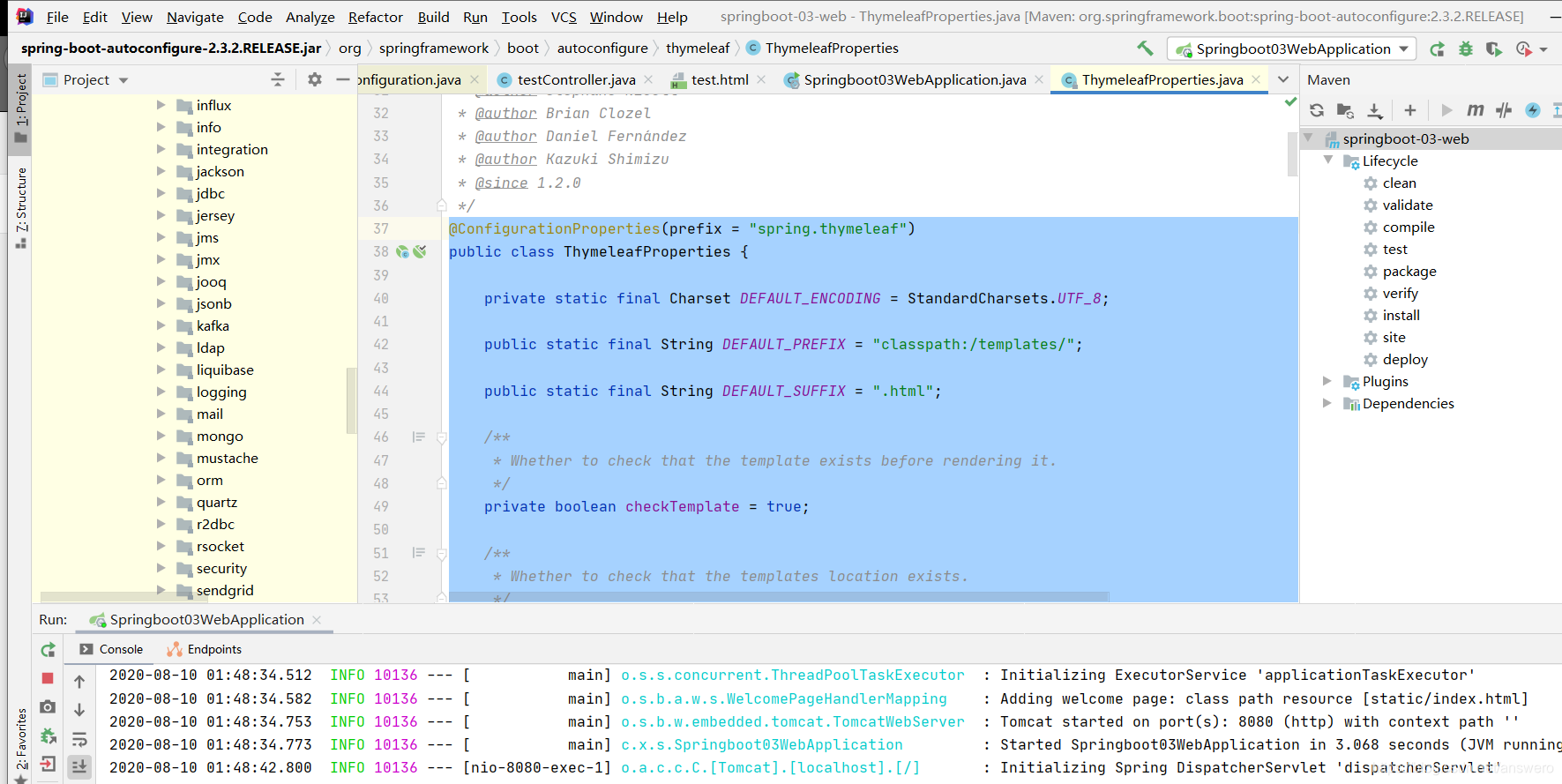Image resolution: width=1562 pixels, height=784 pixels.
Task: Open the VCS menu
Action: click(564, 17)
